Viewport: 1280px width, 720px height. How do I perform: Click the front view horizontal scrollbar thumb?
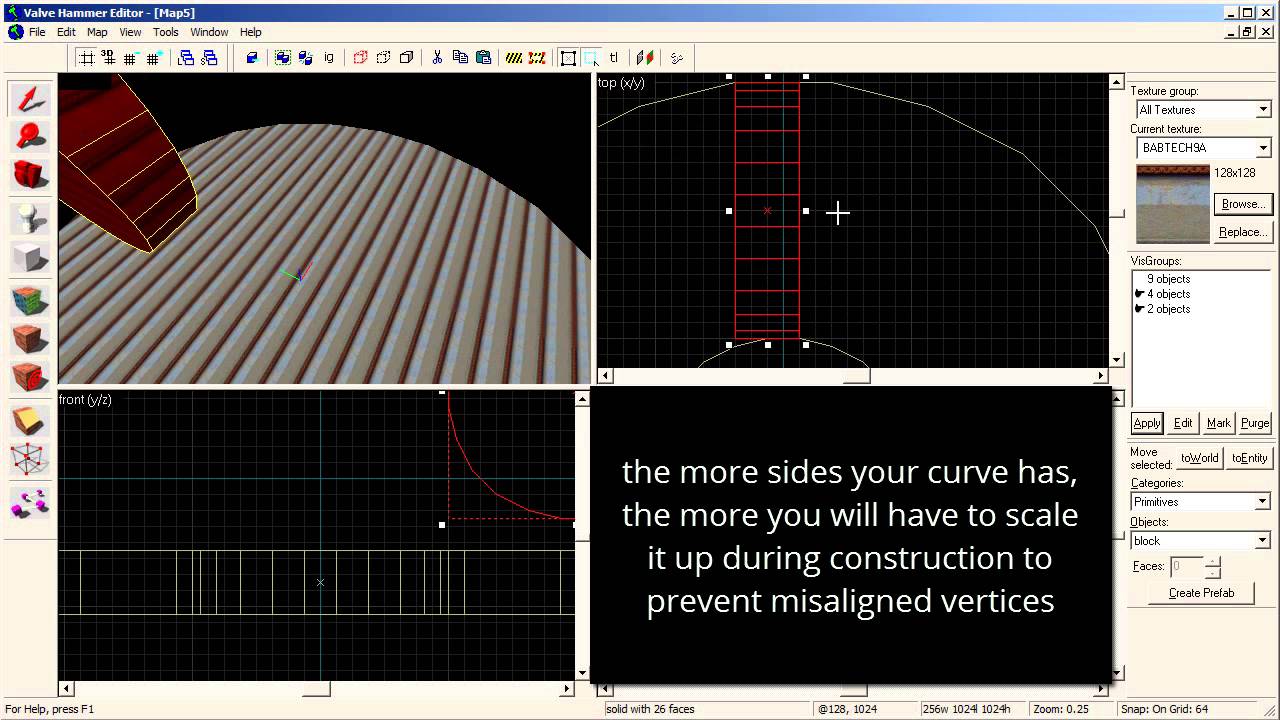[316, 689]
